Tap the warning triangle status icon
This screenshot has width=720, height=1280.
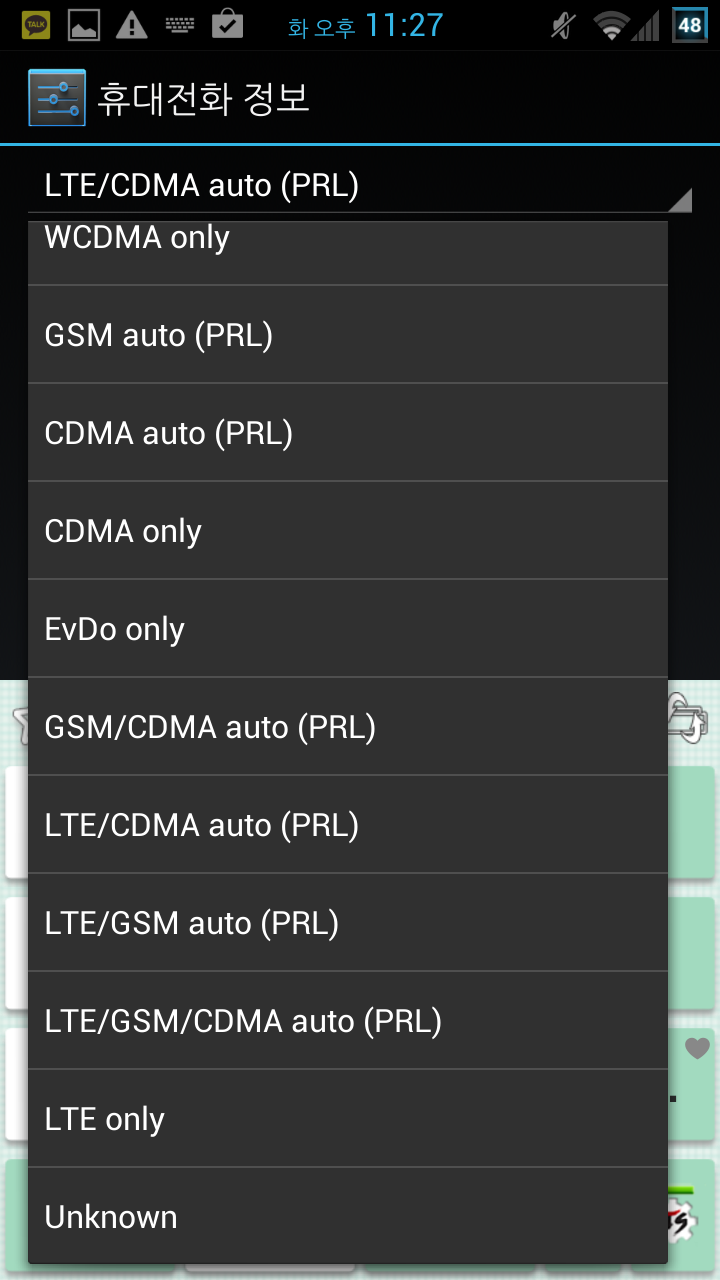131,25
